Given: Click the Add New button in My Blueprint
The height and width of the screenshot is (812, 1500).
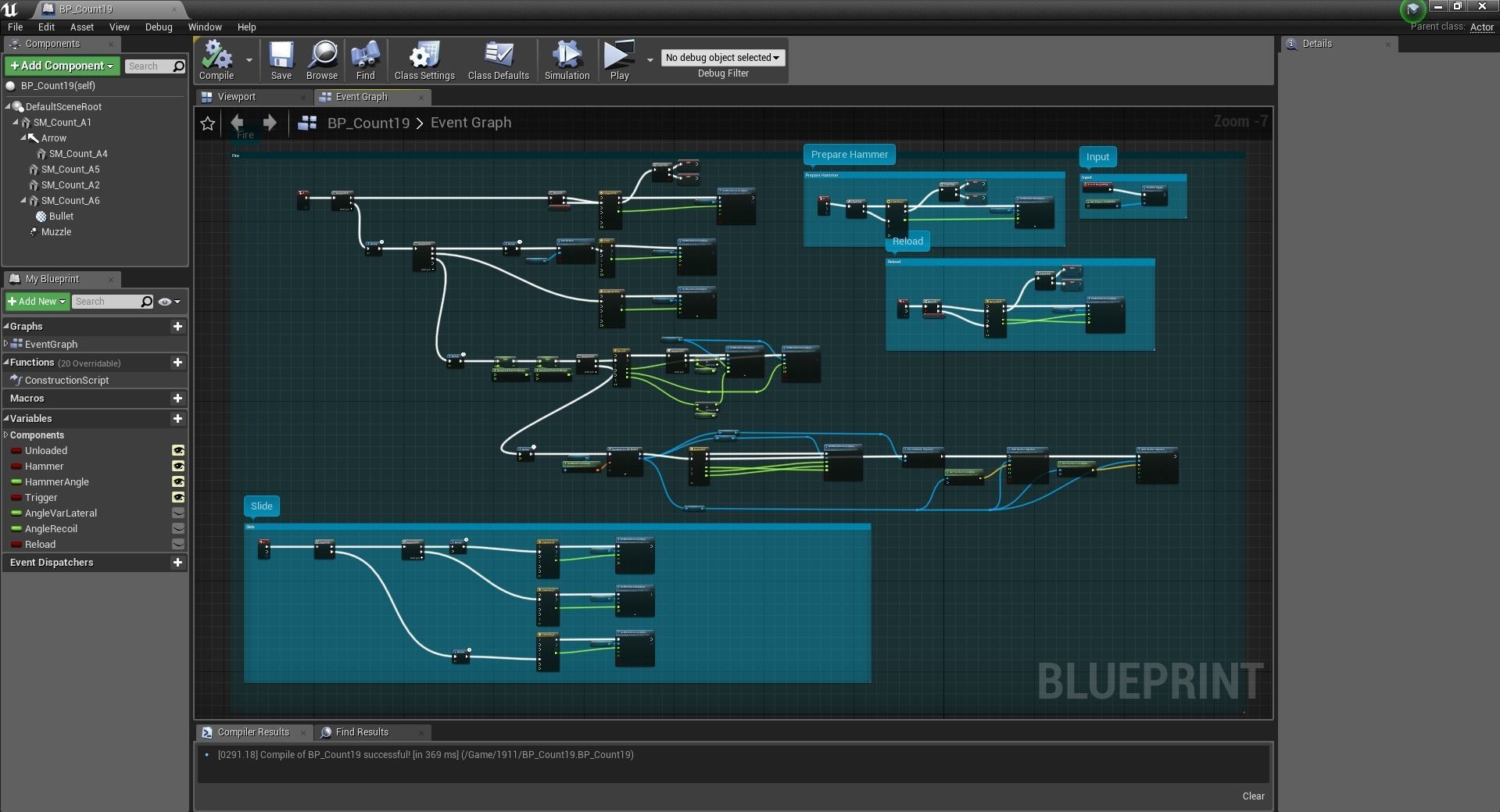Looking at the screenshot, I should [x=38, y=302].
